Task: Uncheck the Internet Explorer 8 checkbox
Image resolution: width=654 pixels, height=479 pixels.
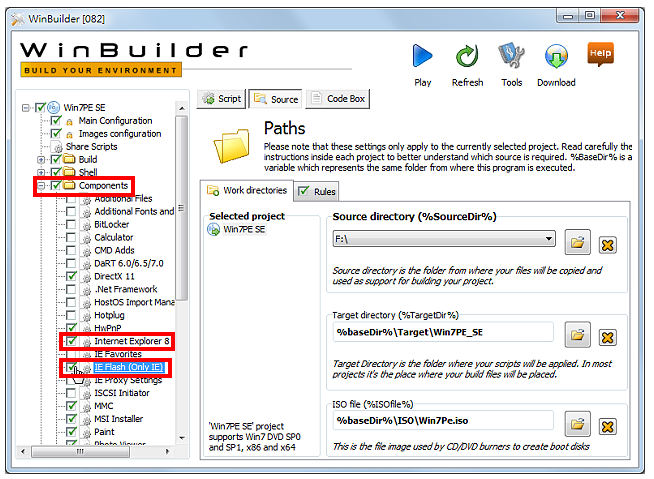Action: 72,341
